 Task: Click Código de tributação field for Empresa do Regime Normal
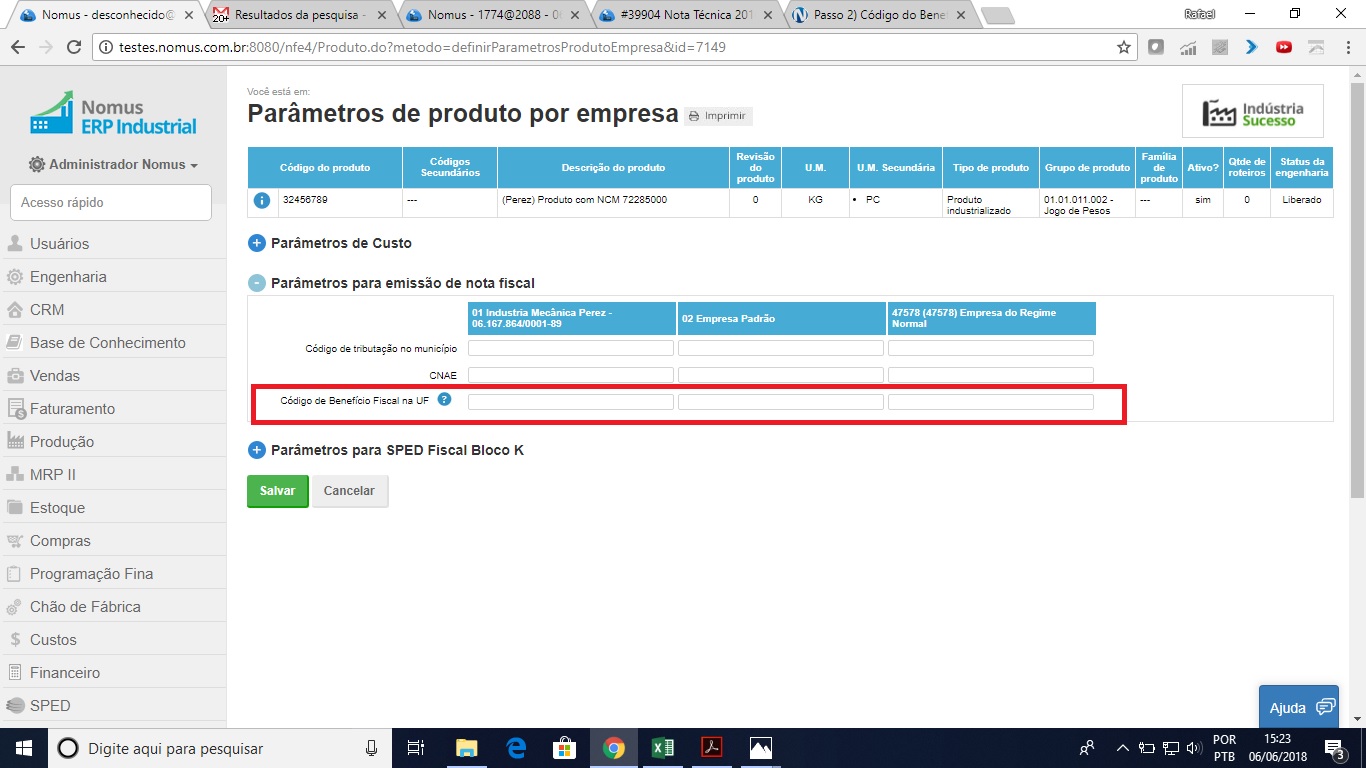click(x=991, y=348)
